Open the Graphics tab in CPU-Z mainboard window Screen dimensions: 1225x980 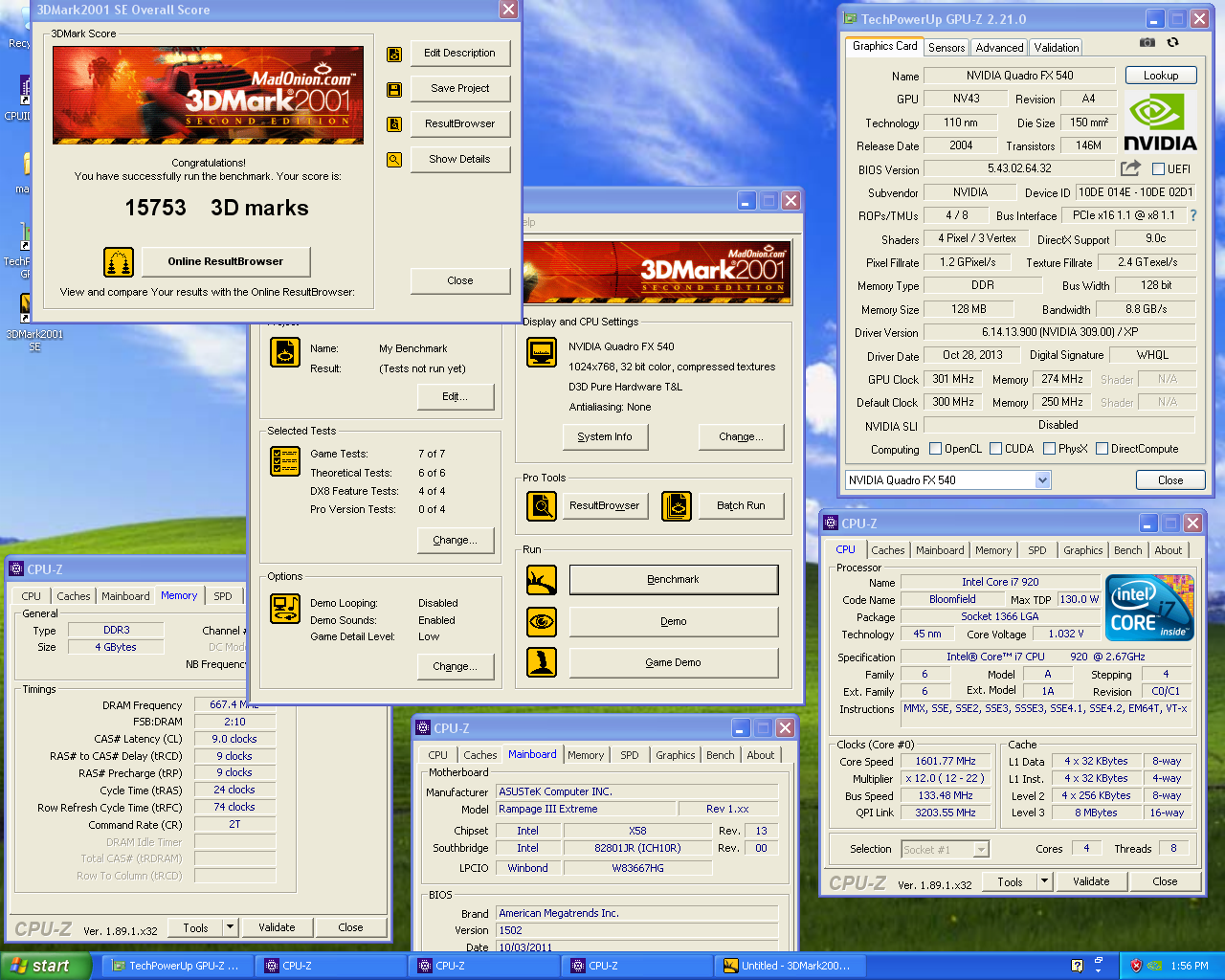click(x=676, y=755)
